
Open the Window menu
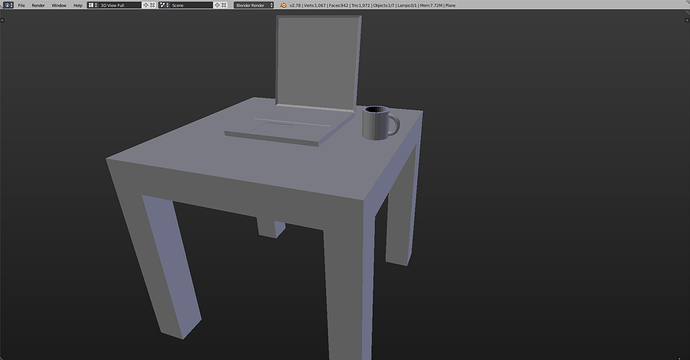[59, 5]
